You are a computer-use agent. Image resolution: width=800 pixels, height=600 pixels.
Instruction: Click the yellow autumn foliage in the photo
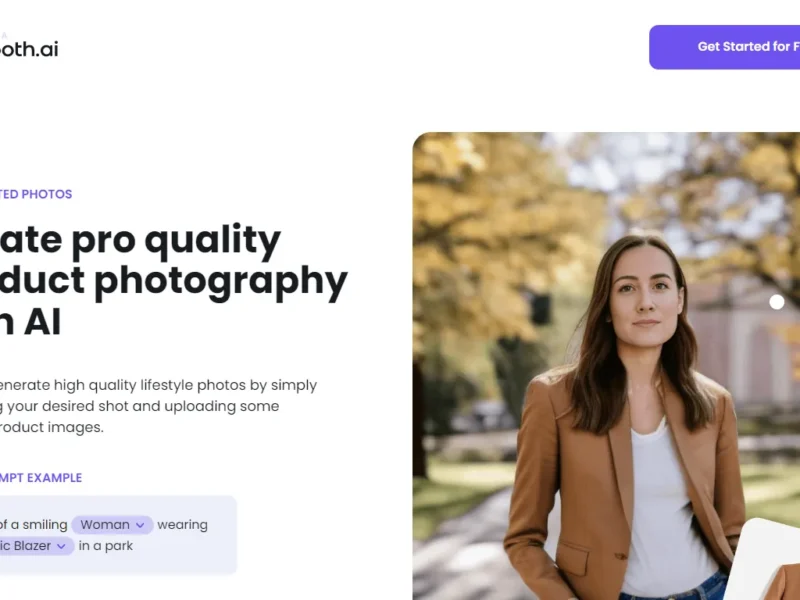[485, 214]
